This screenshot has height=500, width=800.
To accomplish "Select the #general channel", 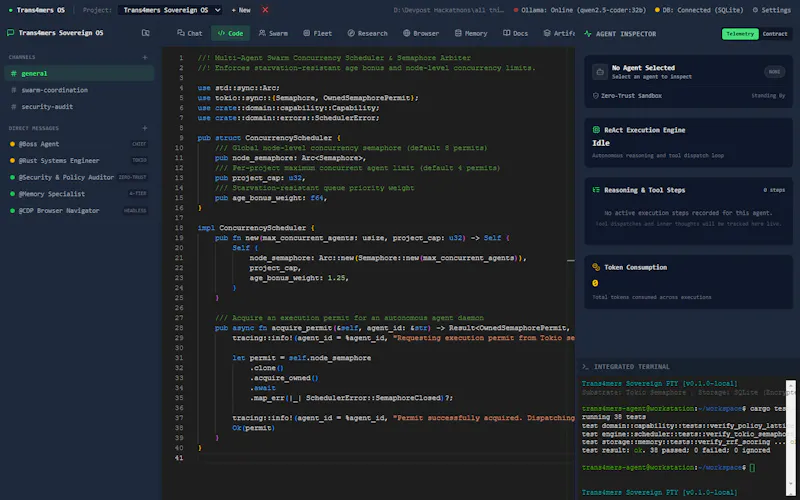I will click(x=79, y=73).
